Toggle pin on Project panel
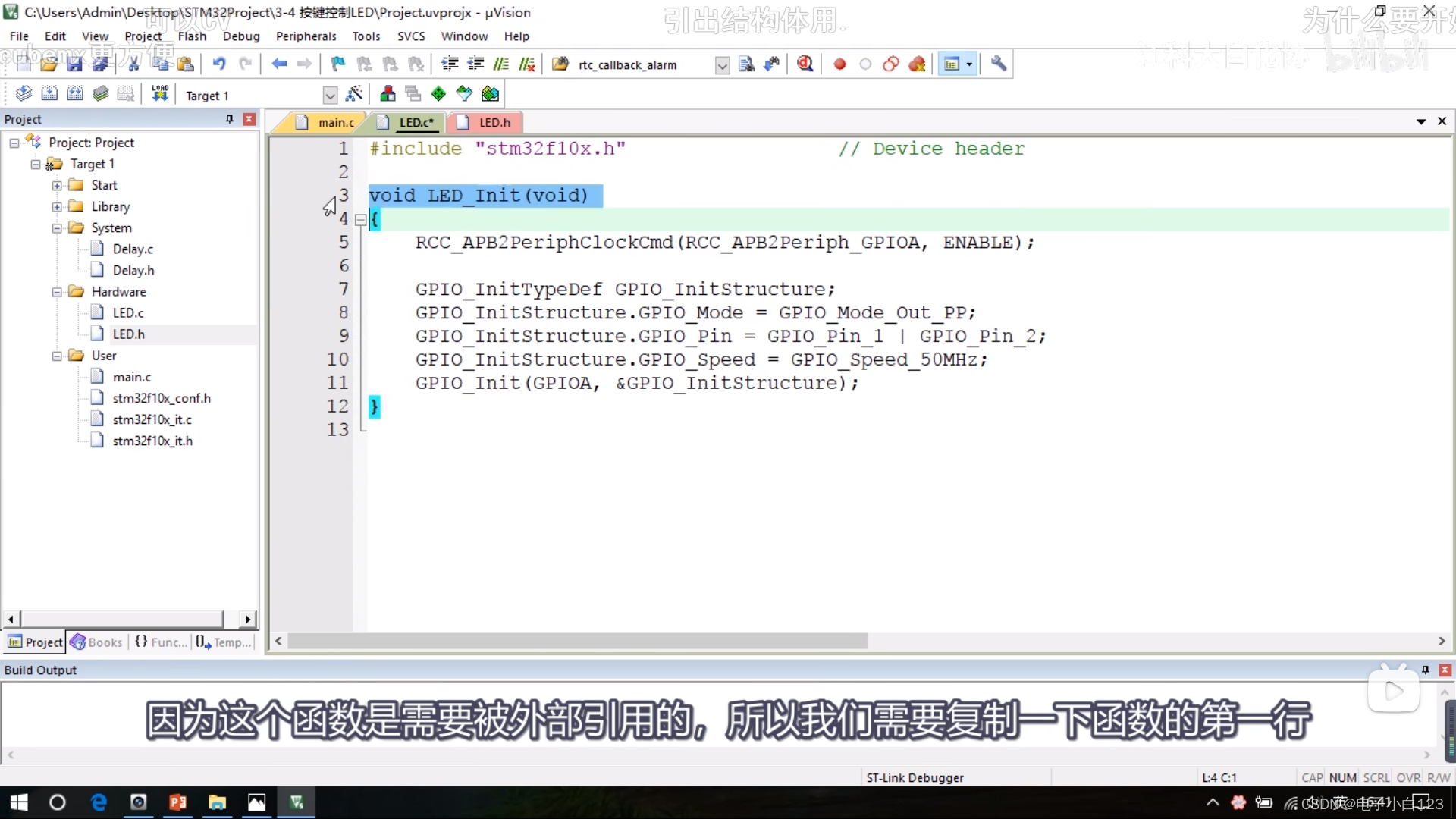This screenshot has width=1456, height=819. pos(230,119)
